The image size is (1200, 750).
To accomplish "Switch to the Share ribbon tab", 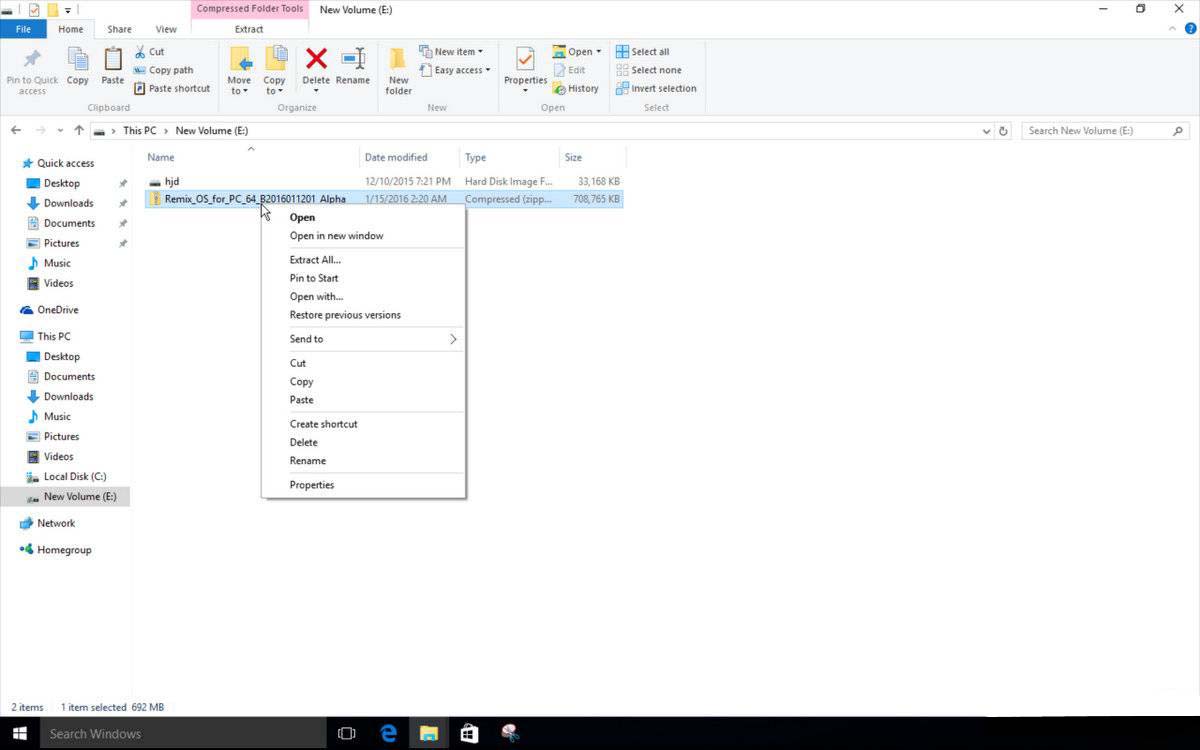I will tap(119, 29).
